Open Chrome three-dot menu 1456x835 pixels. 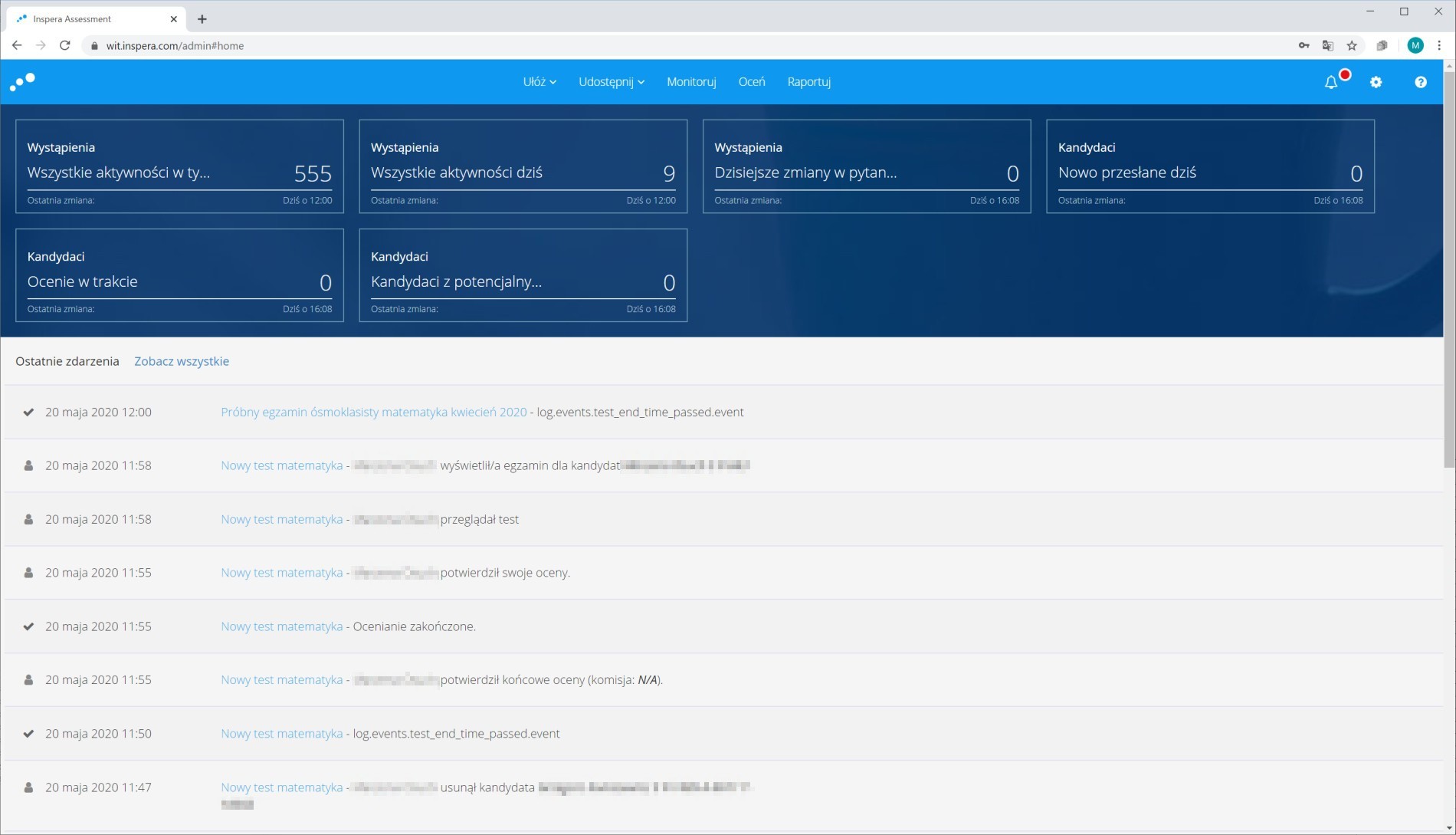point(1439,45)
